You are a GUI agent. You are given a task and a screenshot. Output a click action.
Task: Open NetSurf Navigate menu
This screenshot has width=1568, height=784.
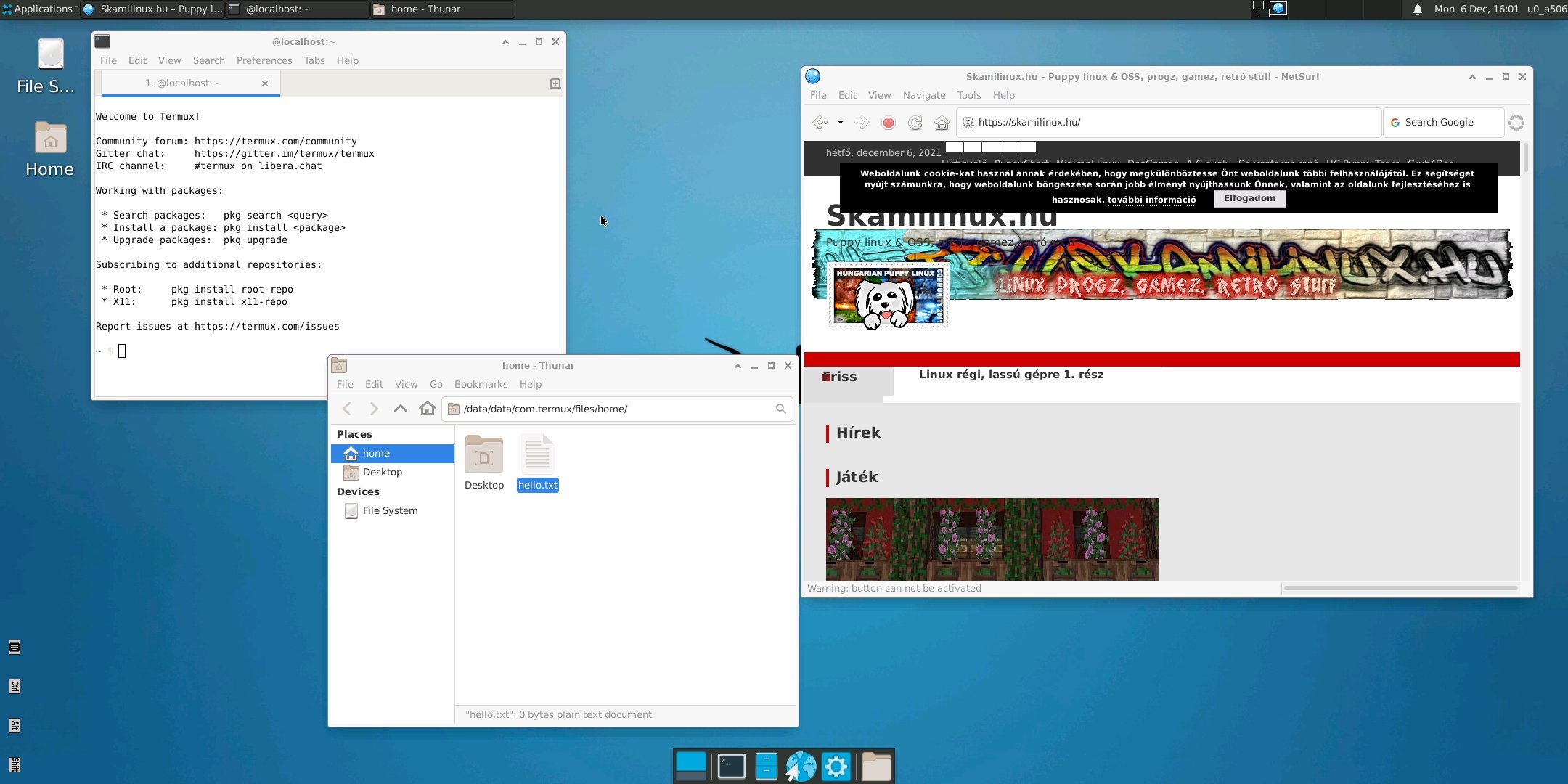924,95
